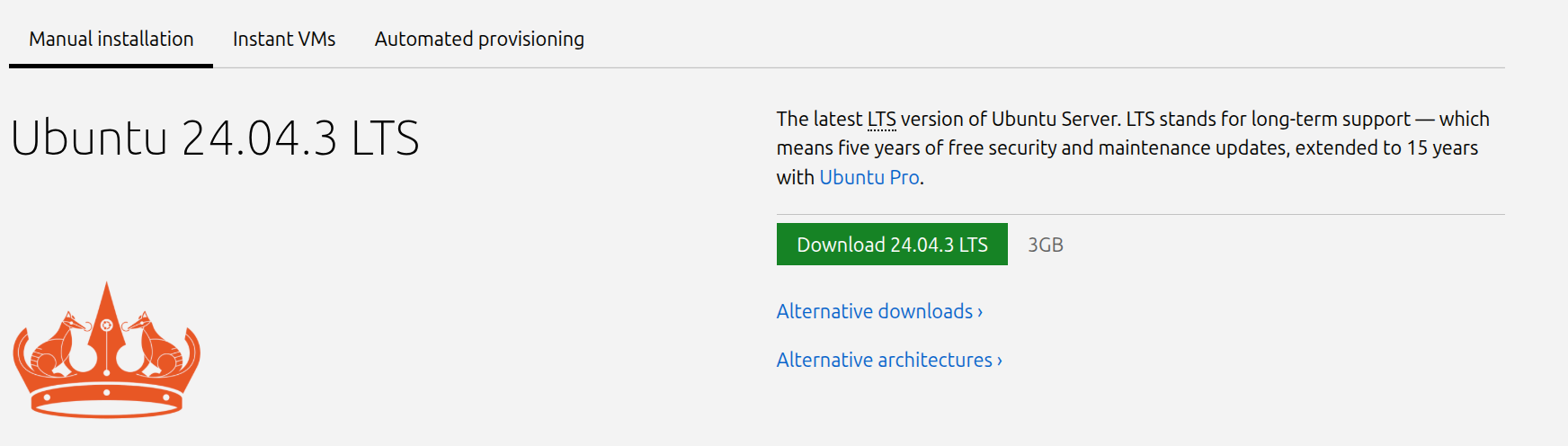
Task: Click the active tab underline under Manual installation
Action: [111, 66]
